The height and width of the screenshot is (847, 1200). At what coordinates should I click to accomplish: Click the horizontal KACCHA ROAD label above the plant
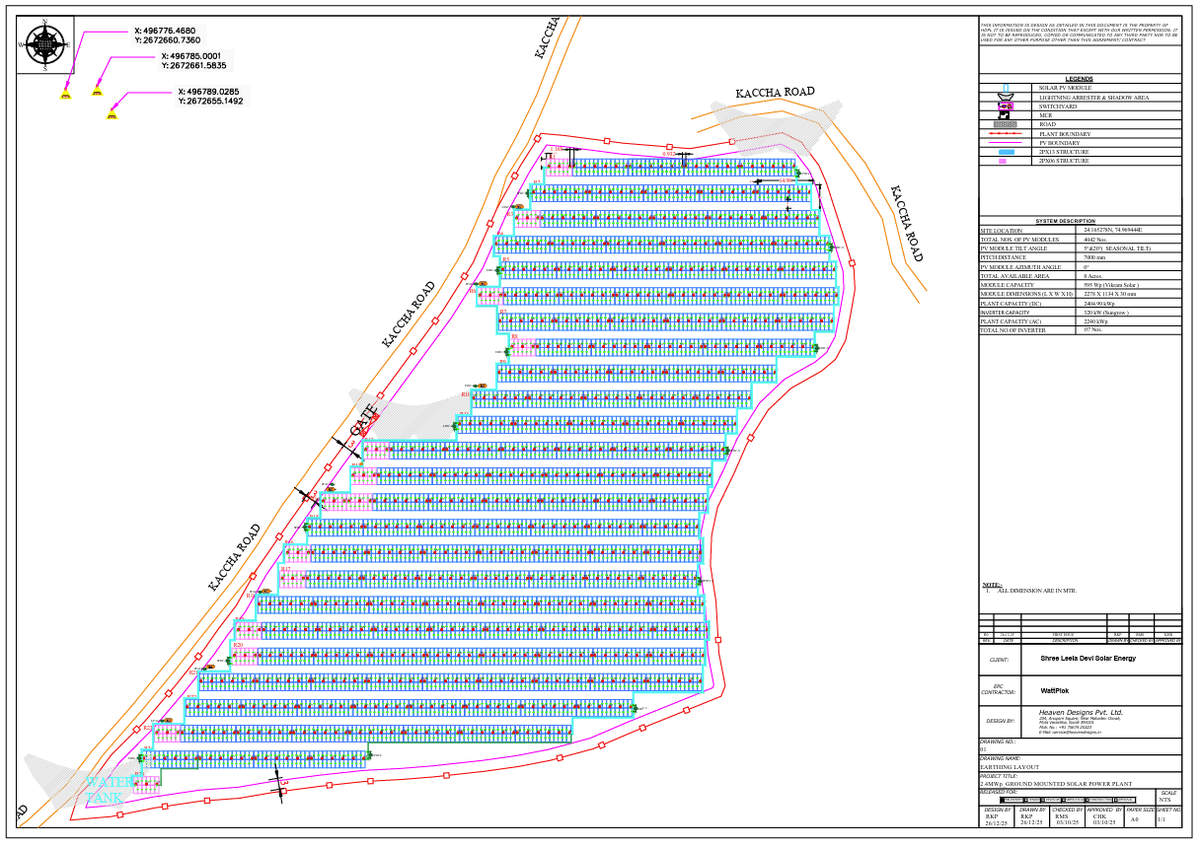coord(775,92)
